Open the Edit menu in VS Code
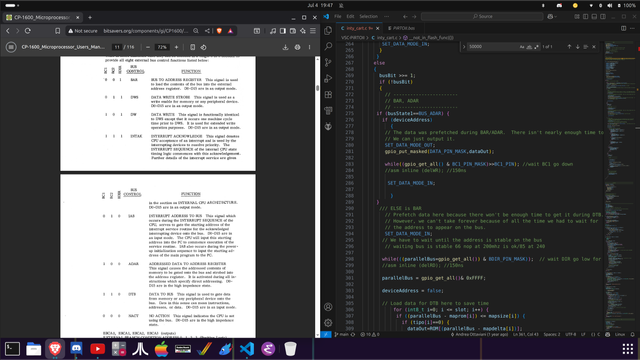 (350, 17)
